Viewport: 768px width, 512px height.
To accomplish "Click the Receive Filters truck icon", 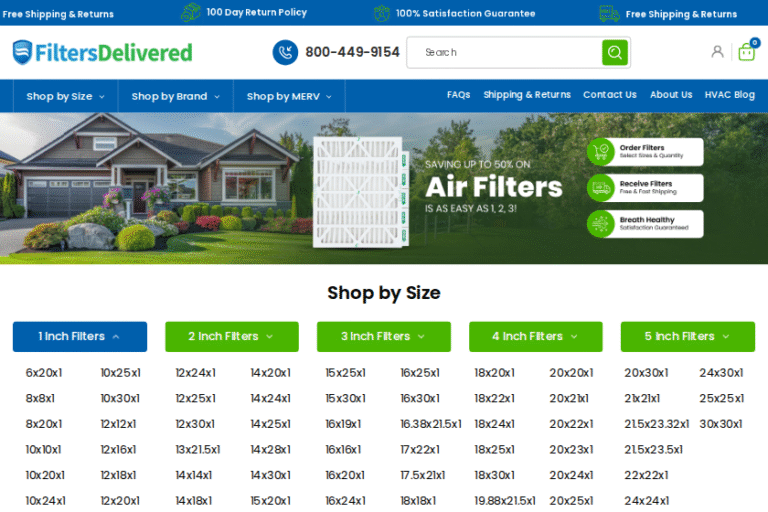I will tap(601, 188).
